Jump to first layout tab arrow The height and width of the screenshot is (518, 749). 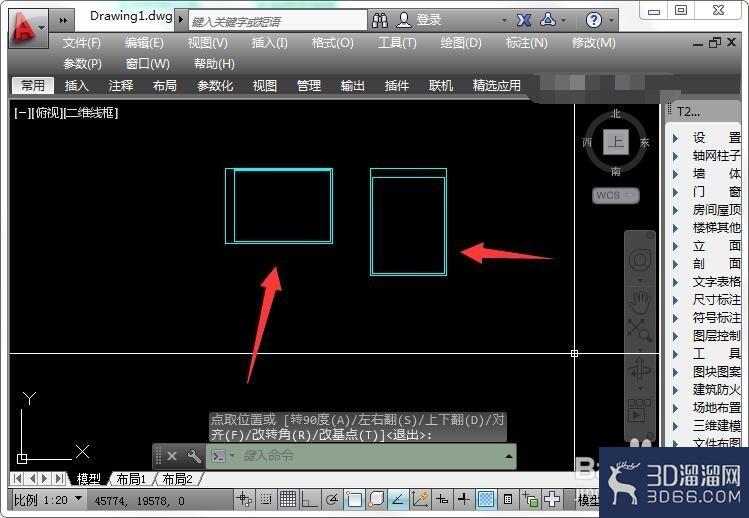(17, 478)
